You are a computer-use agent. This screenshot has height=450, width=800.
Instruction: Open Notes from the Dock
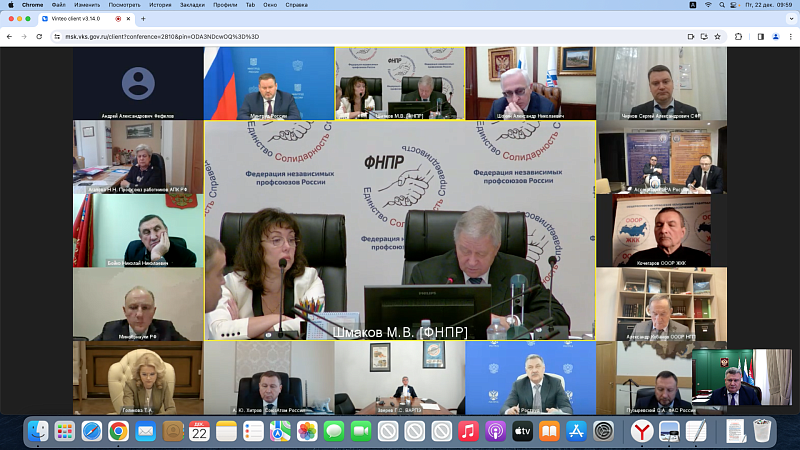pyautogui.click(x=226, y=432)
